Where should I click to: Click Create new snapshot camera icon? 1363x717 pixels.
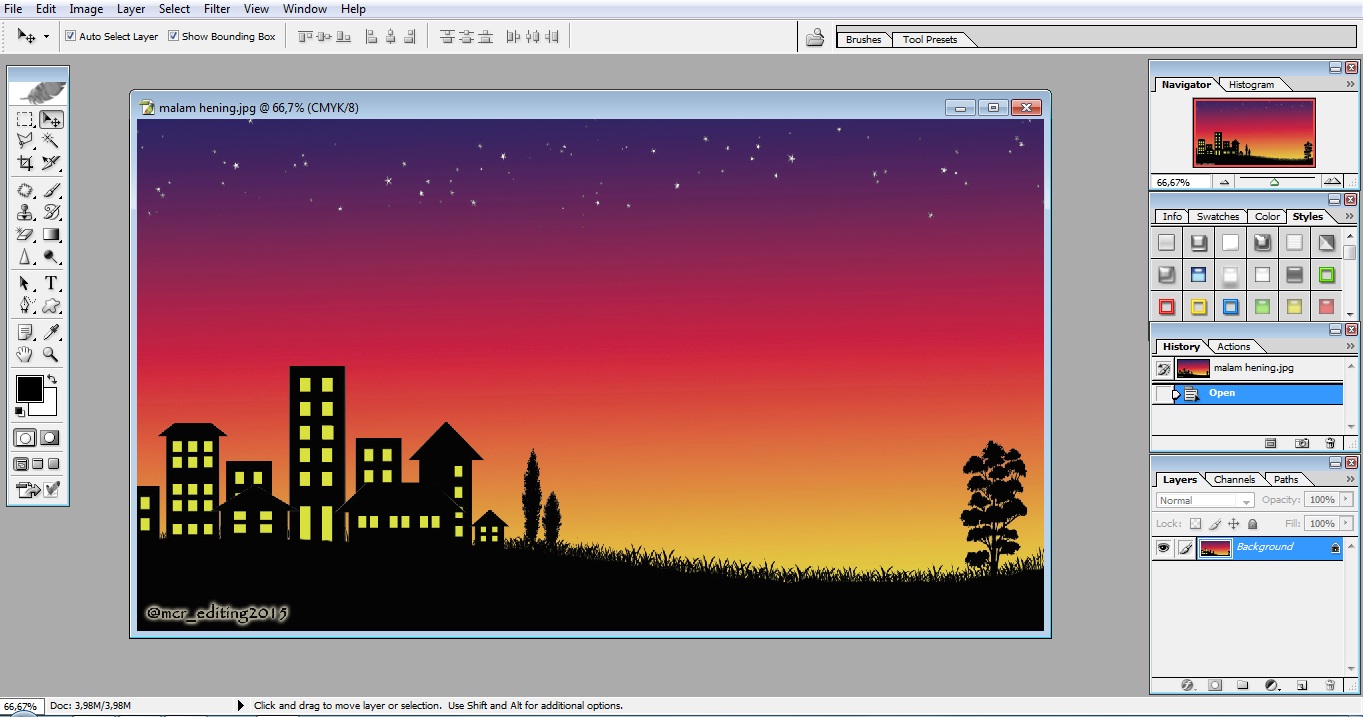[1302, 442]
